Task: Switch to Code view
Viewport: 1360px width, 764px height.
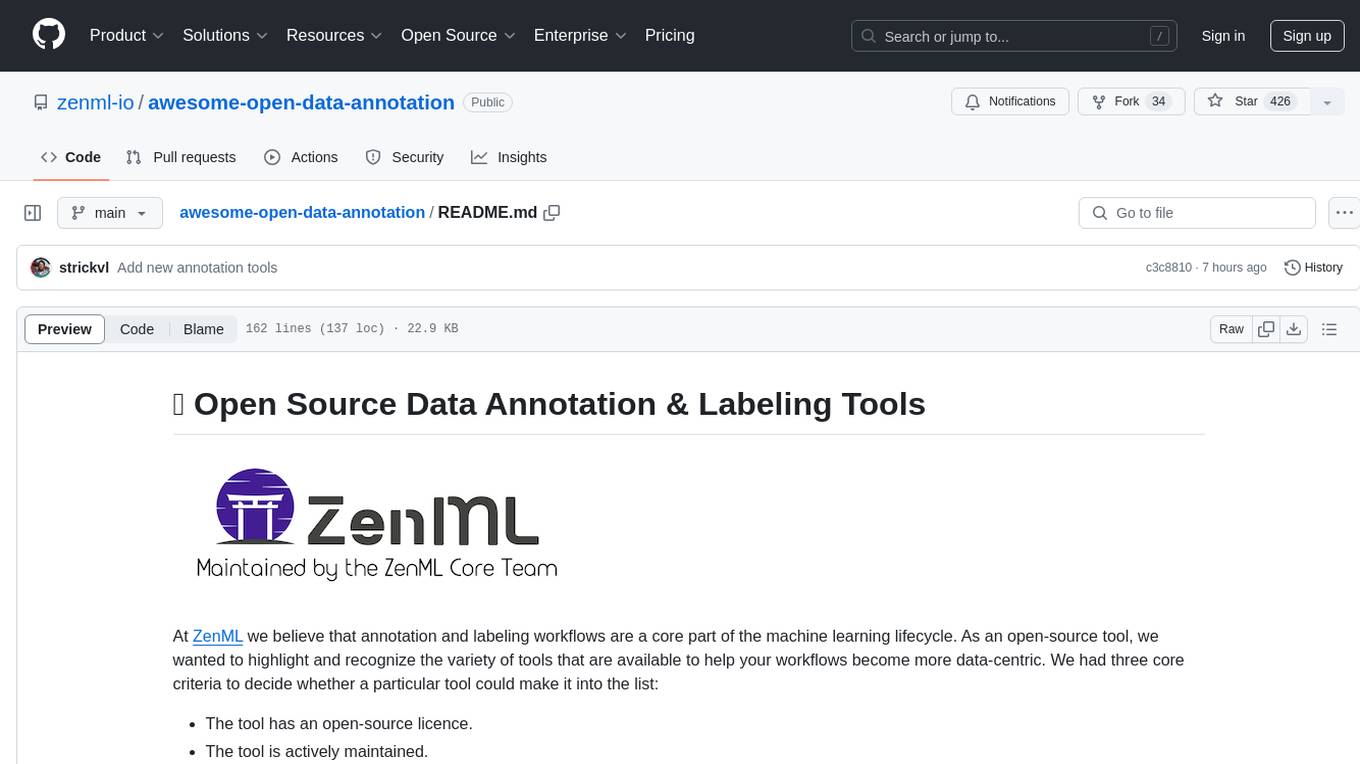Action: [x=137, y=329]
